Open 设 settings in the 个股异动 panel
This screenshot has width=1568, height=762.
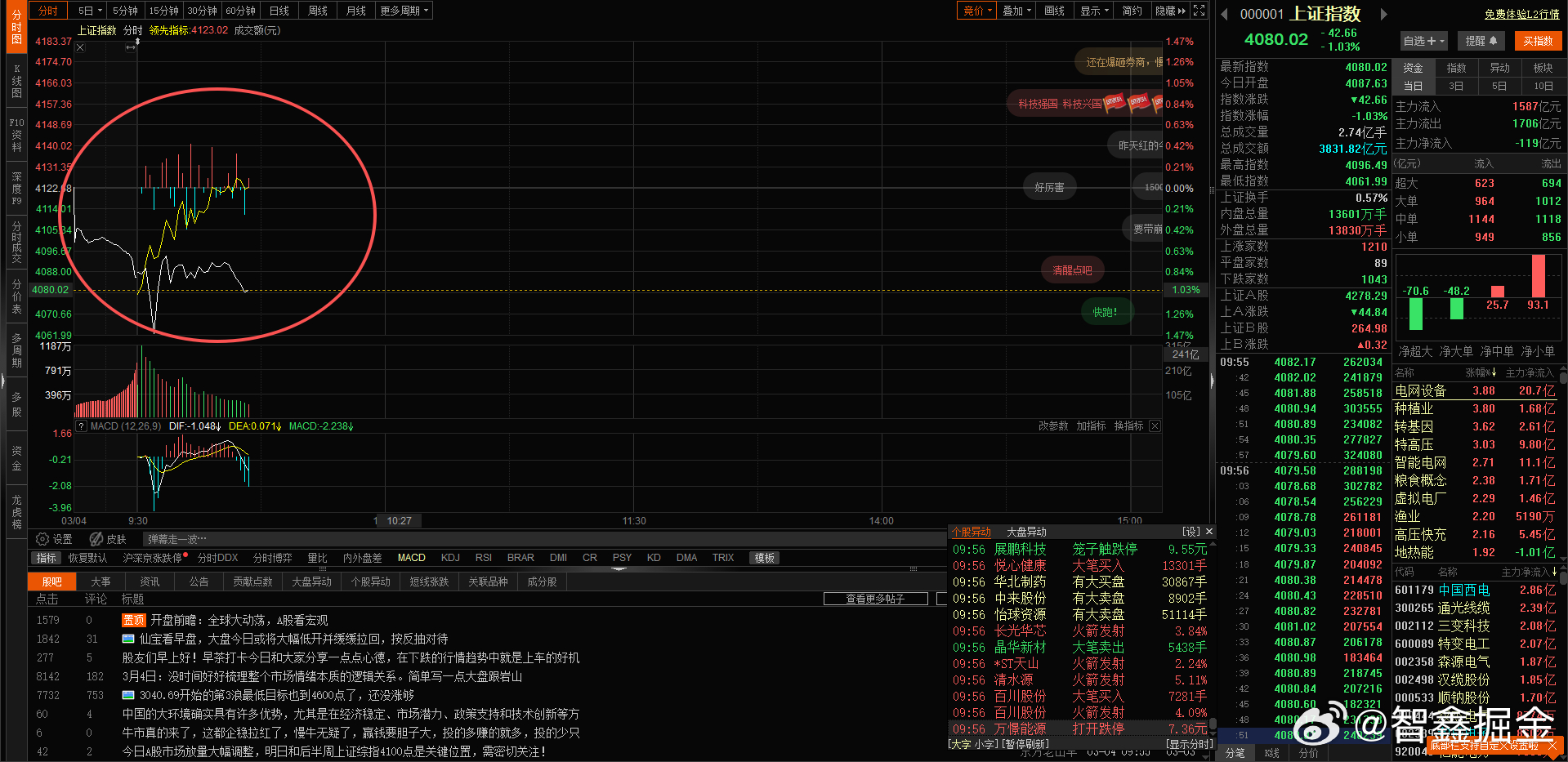tap(1191, 532)
